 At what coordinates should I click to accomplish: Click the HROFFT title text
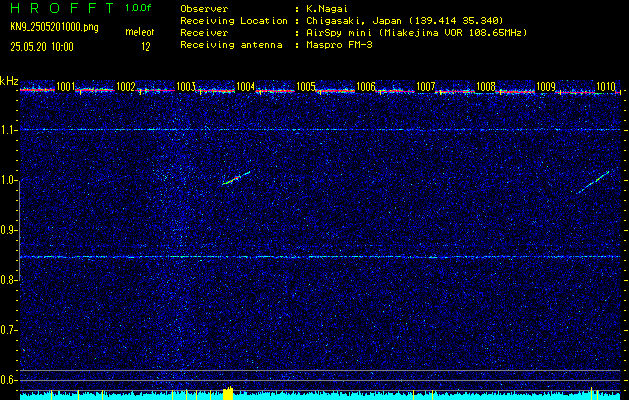click(62, 8)
